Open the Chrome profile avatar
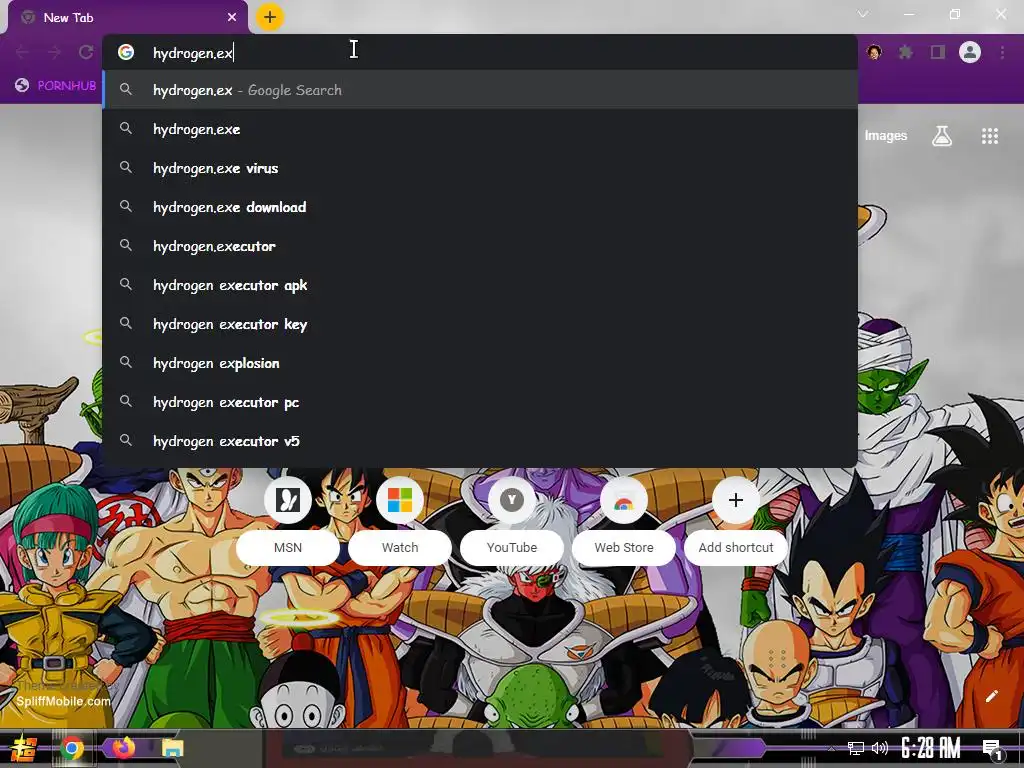 (970, 52)
